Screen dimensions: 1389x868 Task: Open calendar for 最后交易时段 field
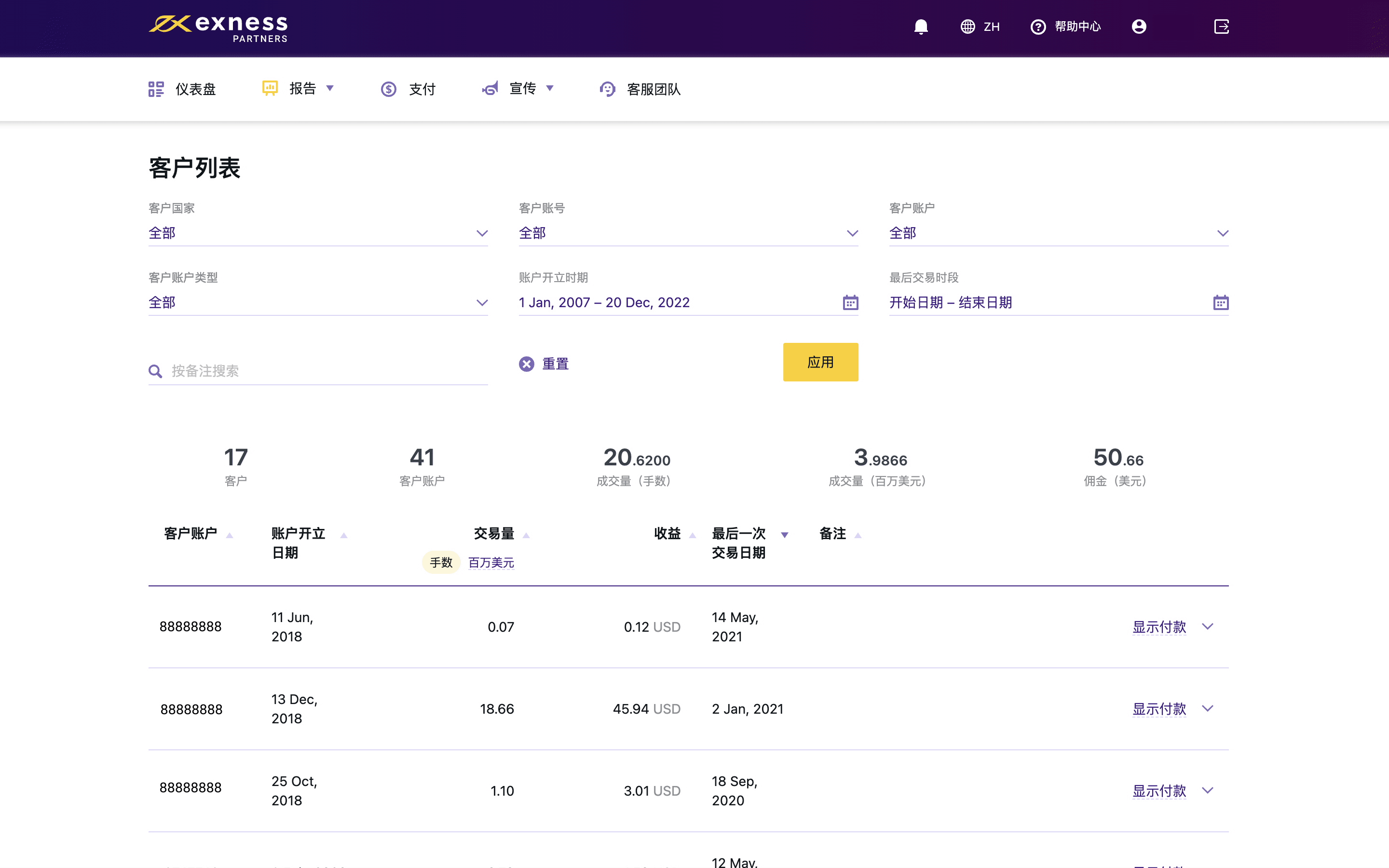click(x=1220, y=302)
